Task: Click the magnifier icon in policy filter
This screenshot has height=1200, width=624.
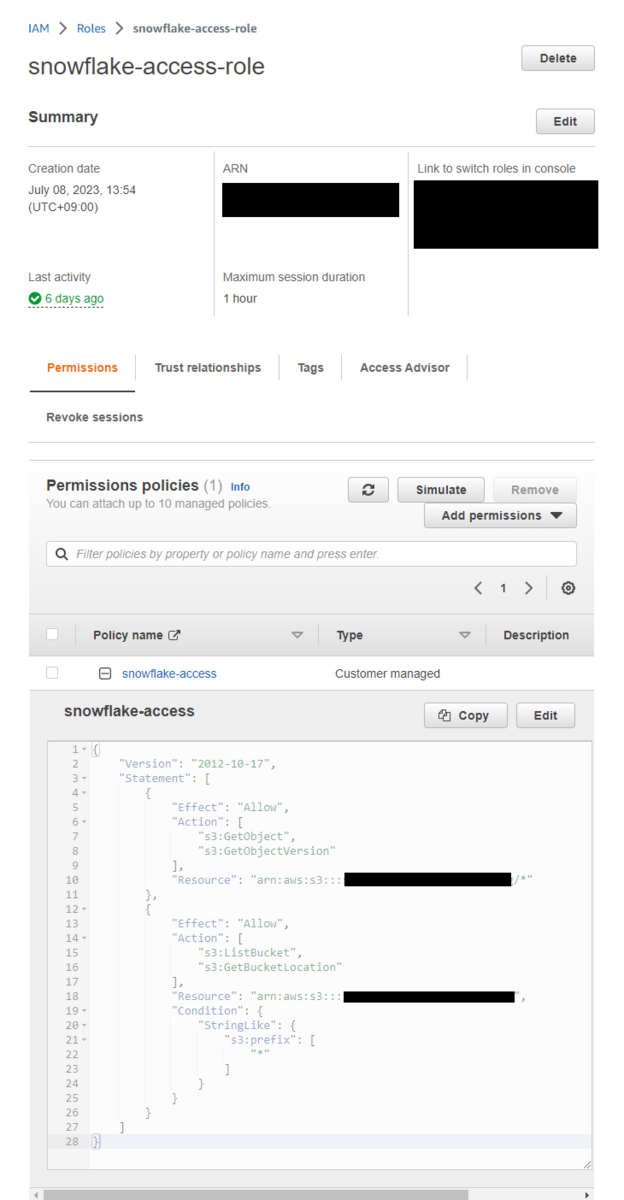Action: click(62, 554)
